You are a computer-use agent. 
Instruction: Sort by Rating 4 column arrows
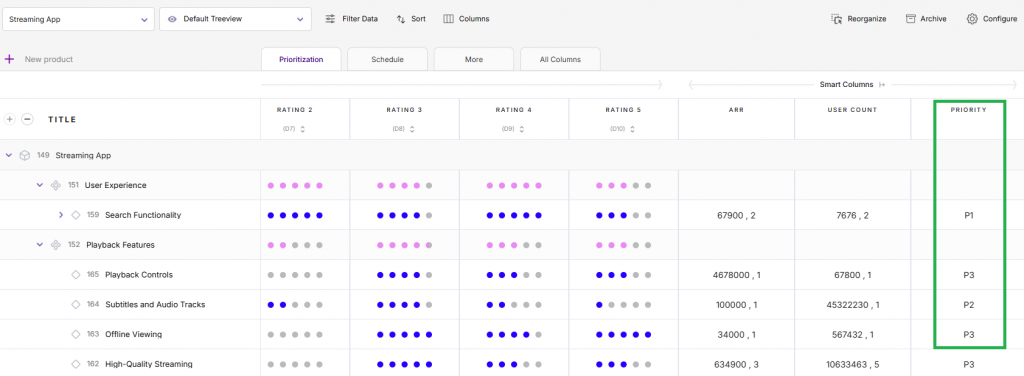(x=521, y=129)
